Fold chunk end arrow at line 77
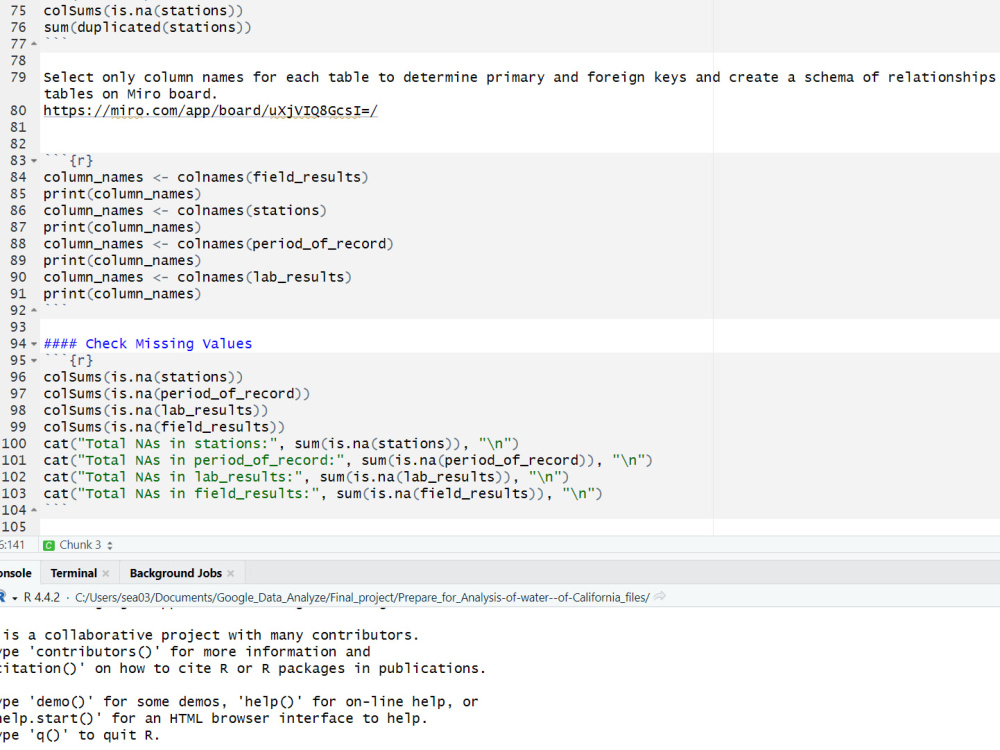Viewport: 1000px width, 750px height. click(34, 44)
